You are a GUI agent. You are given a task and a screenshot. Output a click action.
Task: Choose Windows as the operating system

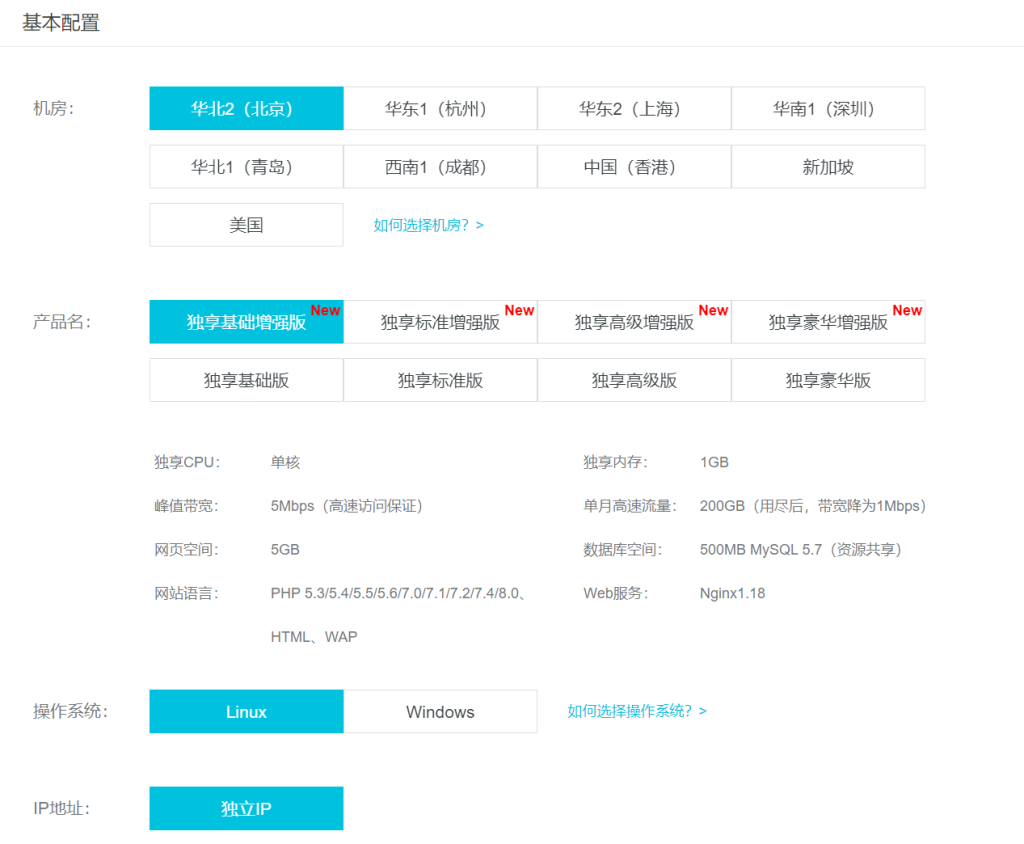click(x=440, y=712)
